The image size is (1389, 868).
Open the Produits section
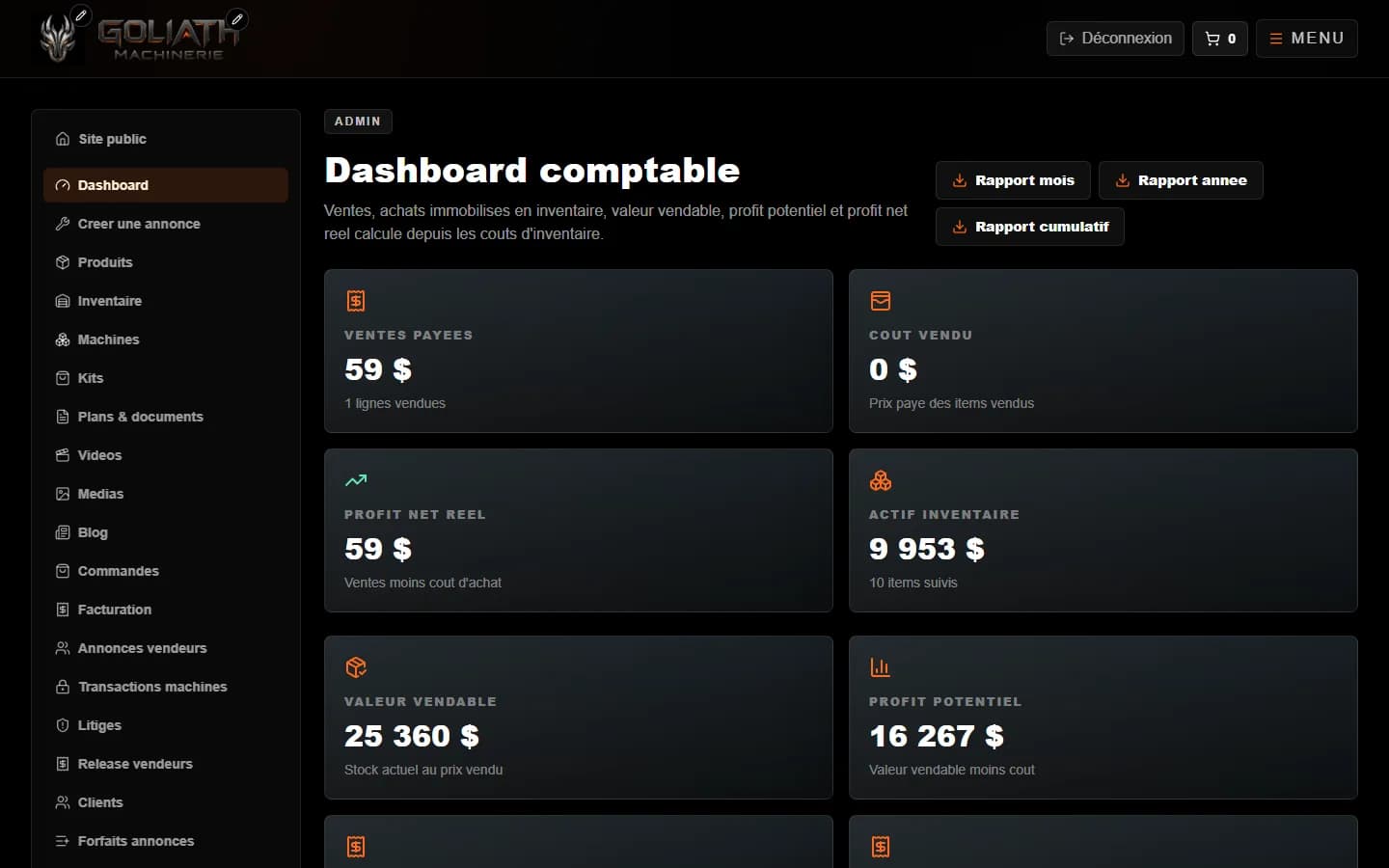pos(166,262)
